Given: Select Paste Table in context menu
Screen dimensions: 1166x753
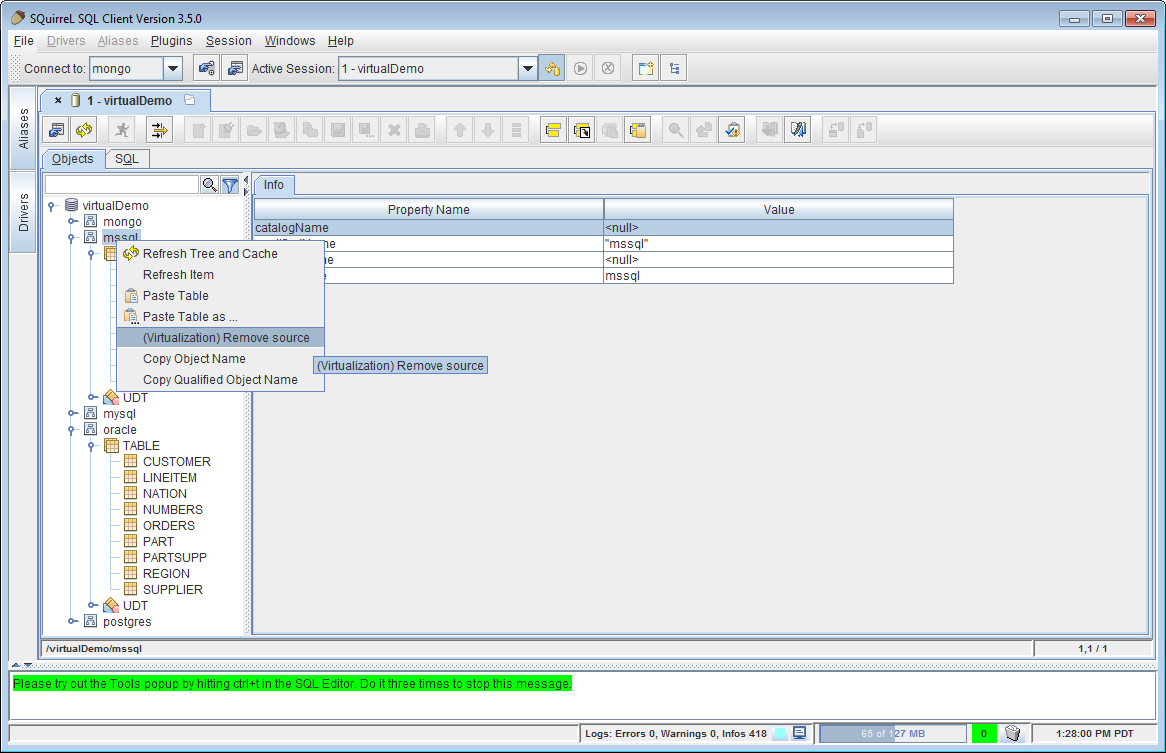Looking at the screenshot, I should click(x=221, y=295).
